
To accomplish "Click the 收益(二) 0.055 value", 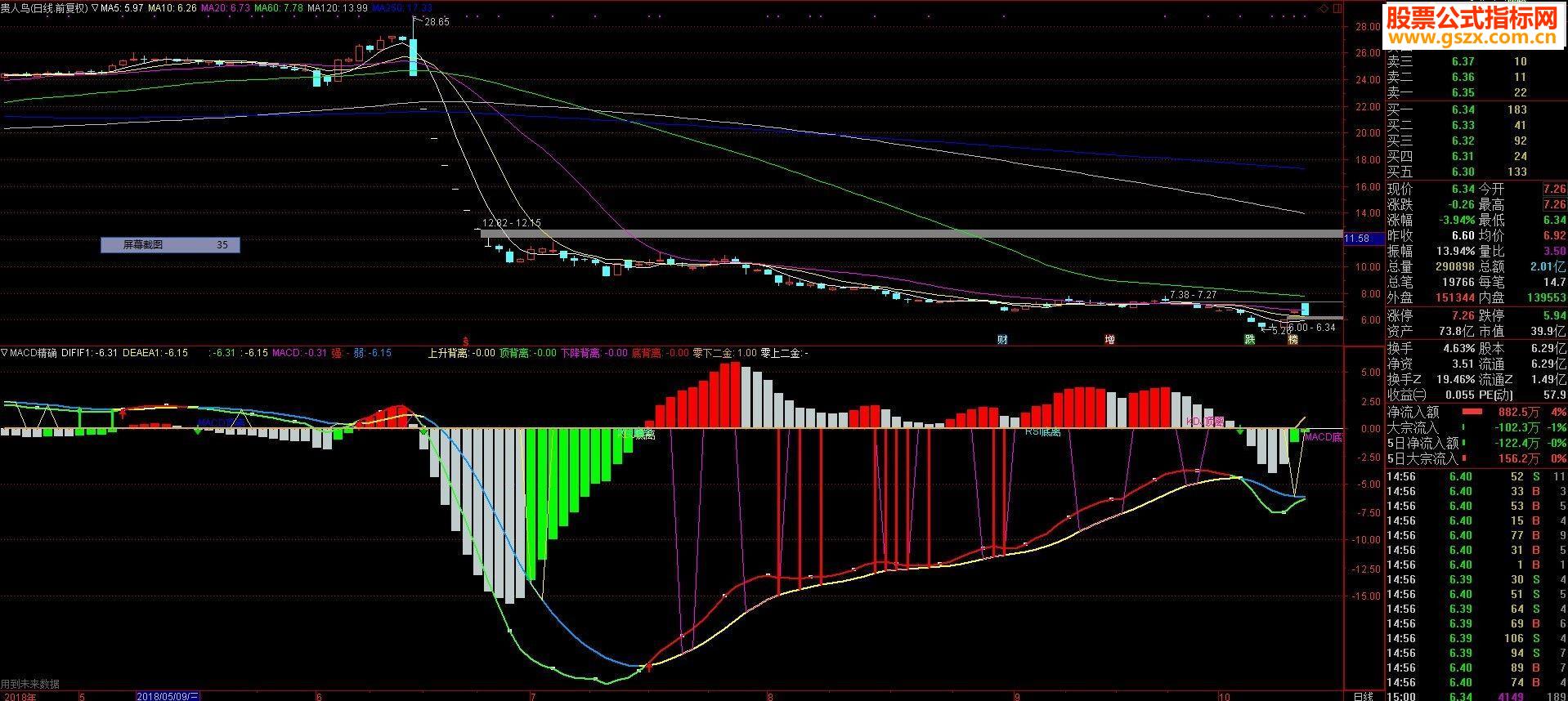I will coord(1459,395).
